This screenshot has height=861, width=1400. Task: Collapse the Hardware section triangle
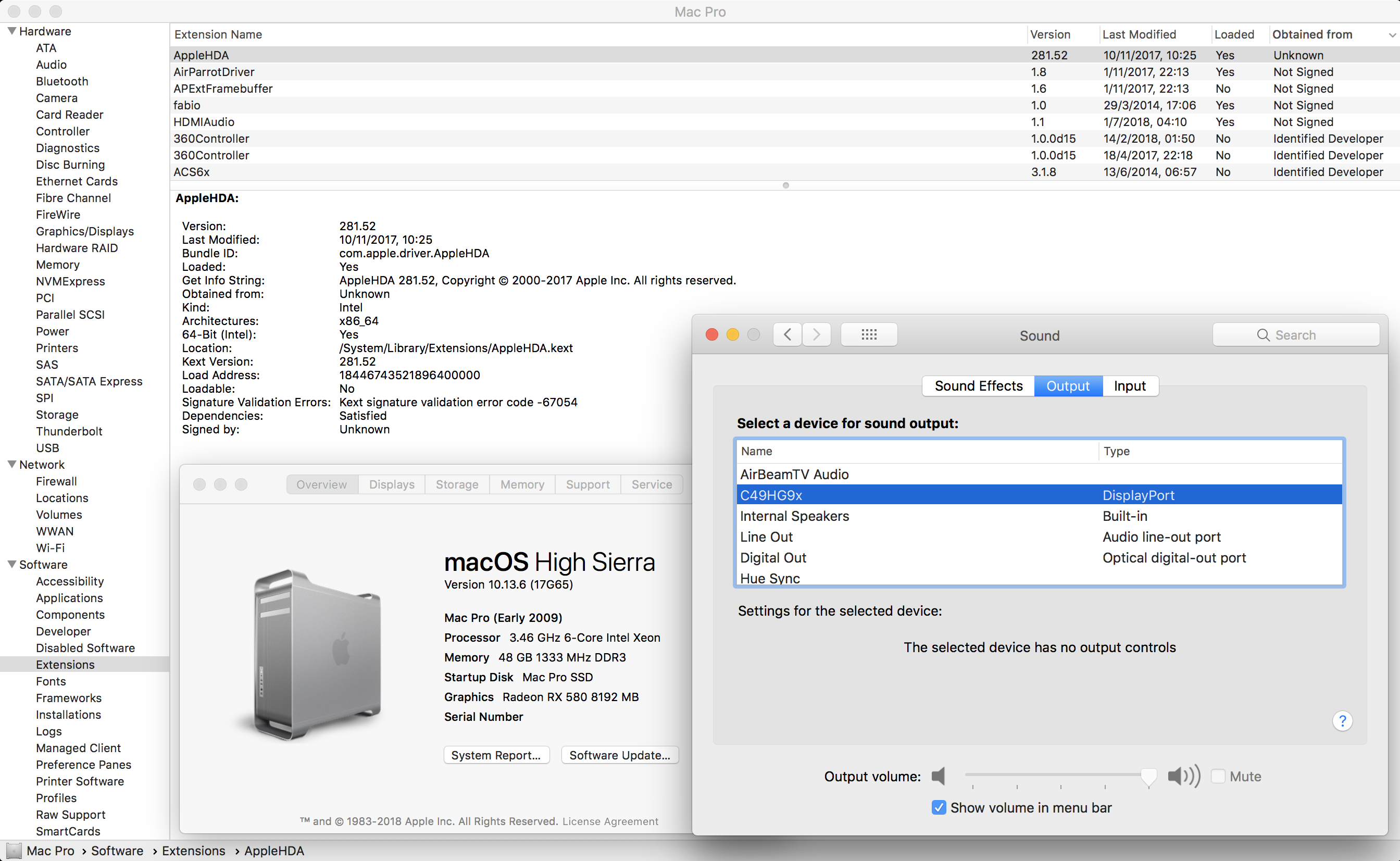[11, 31]
